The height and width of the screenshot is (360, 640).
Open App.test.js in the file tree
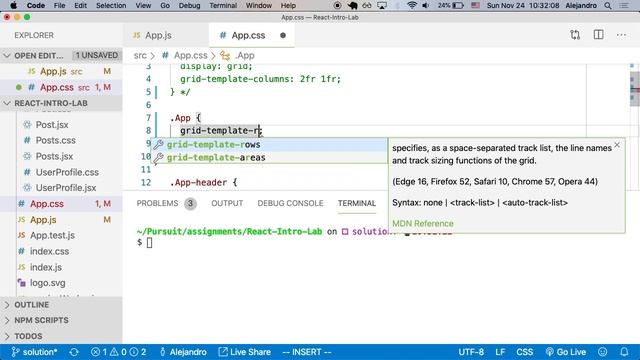click(x=52, y=236)
